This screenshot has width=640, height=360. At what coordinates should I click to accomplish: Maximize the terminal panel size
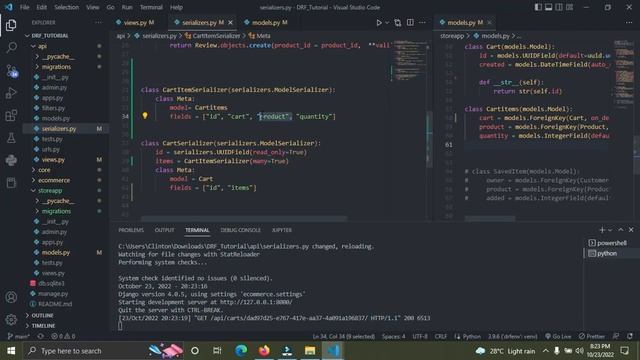[621, 230]
